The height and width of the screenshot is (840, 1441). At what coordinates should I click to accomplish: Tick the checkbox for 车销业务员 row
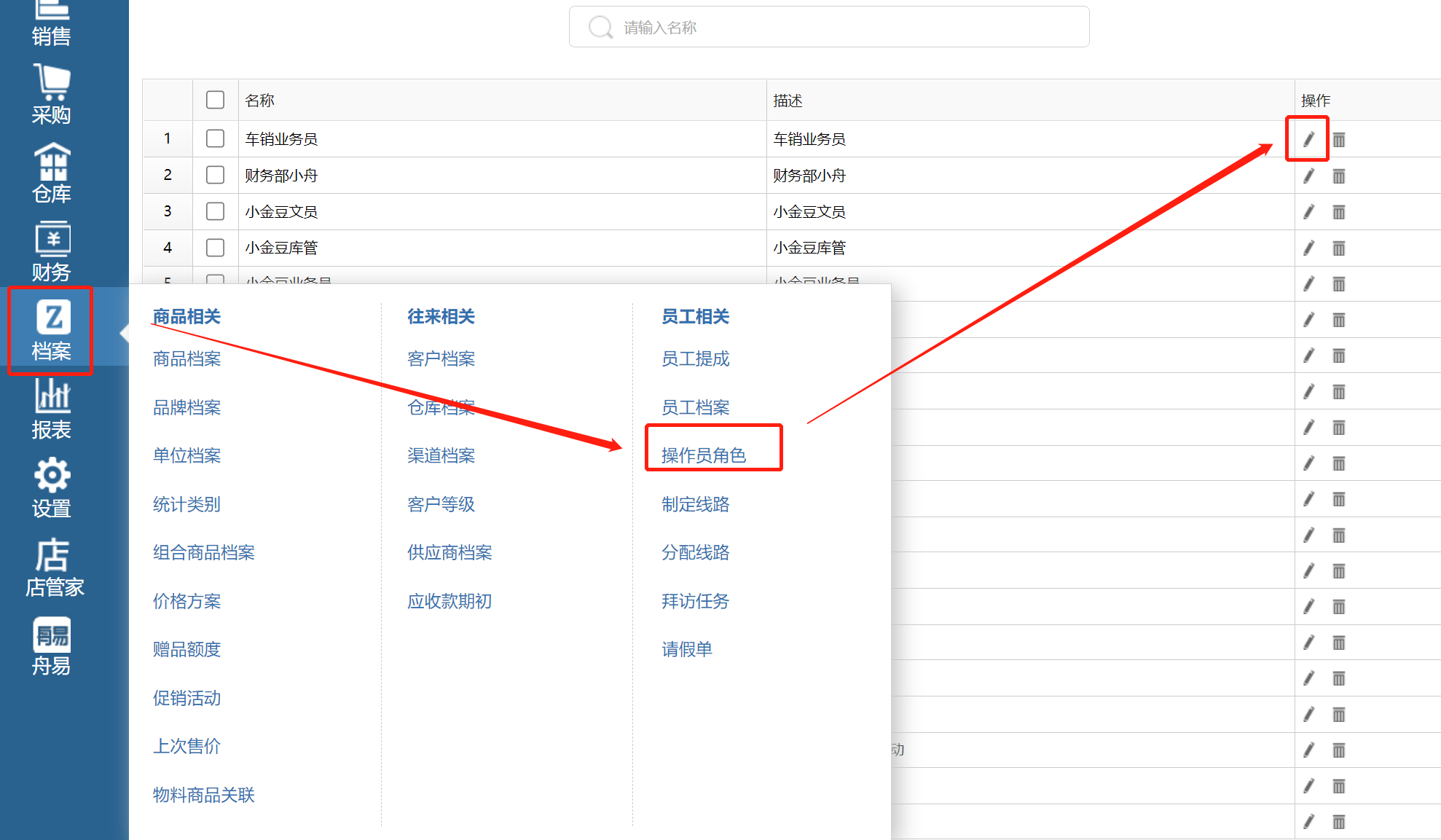pyautogui.click(x=215, y=138)
